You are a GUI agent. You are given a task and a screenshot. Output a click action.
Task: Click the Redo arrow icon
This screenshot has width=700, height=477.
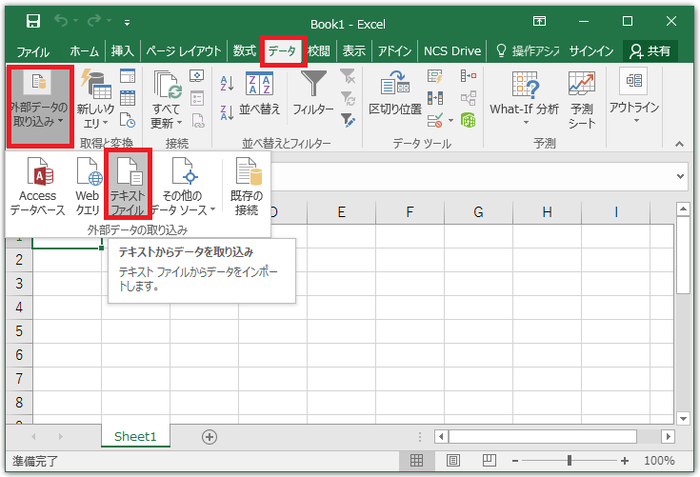[94, 21]
